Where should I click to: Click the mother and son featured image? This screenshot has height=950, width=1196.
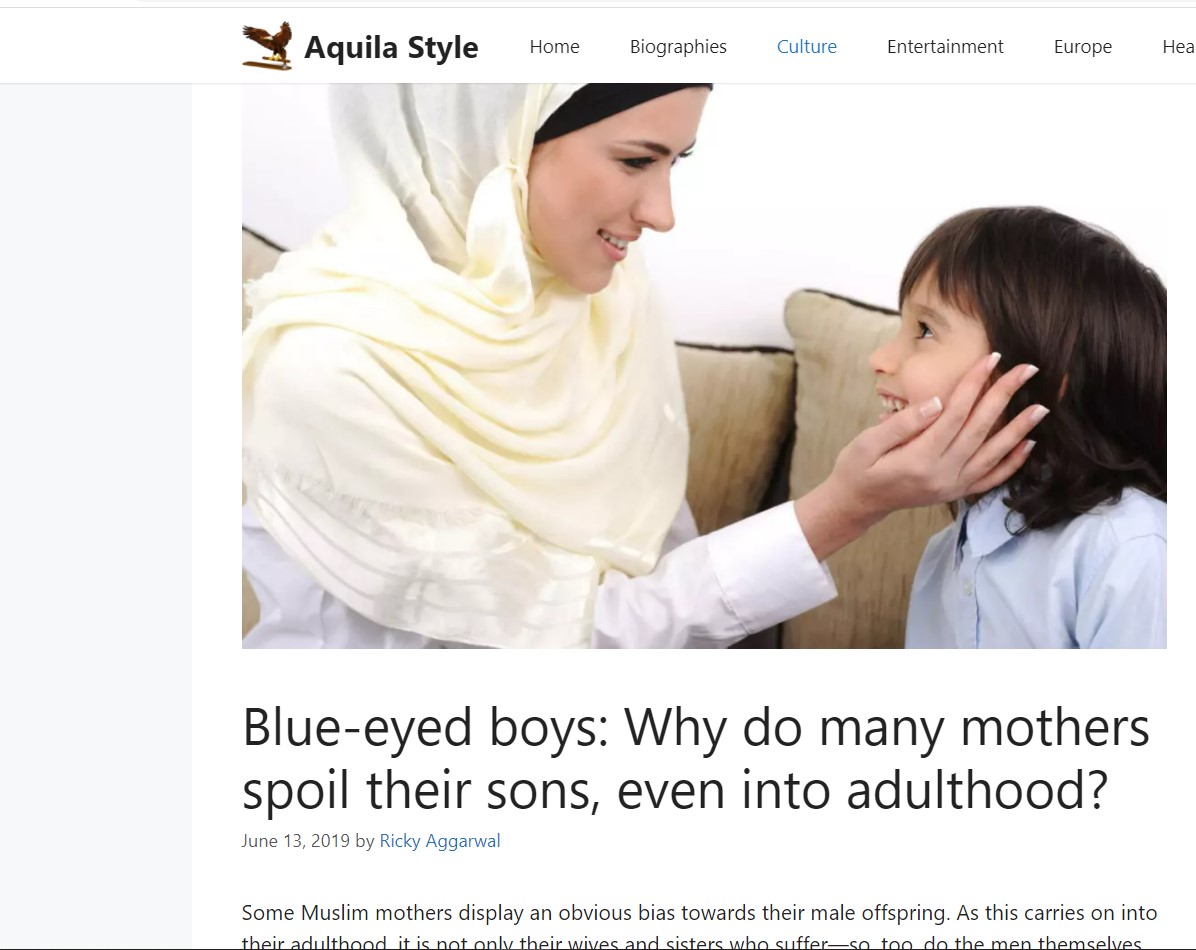(704, 366)
